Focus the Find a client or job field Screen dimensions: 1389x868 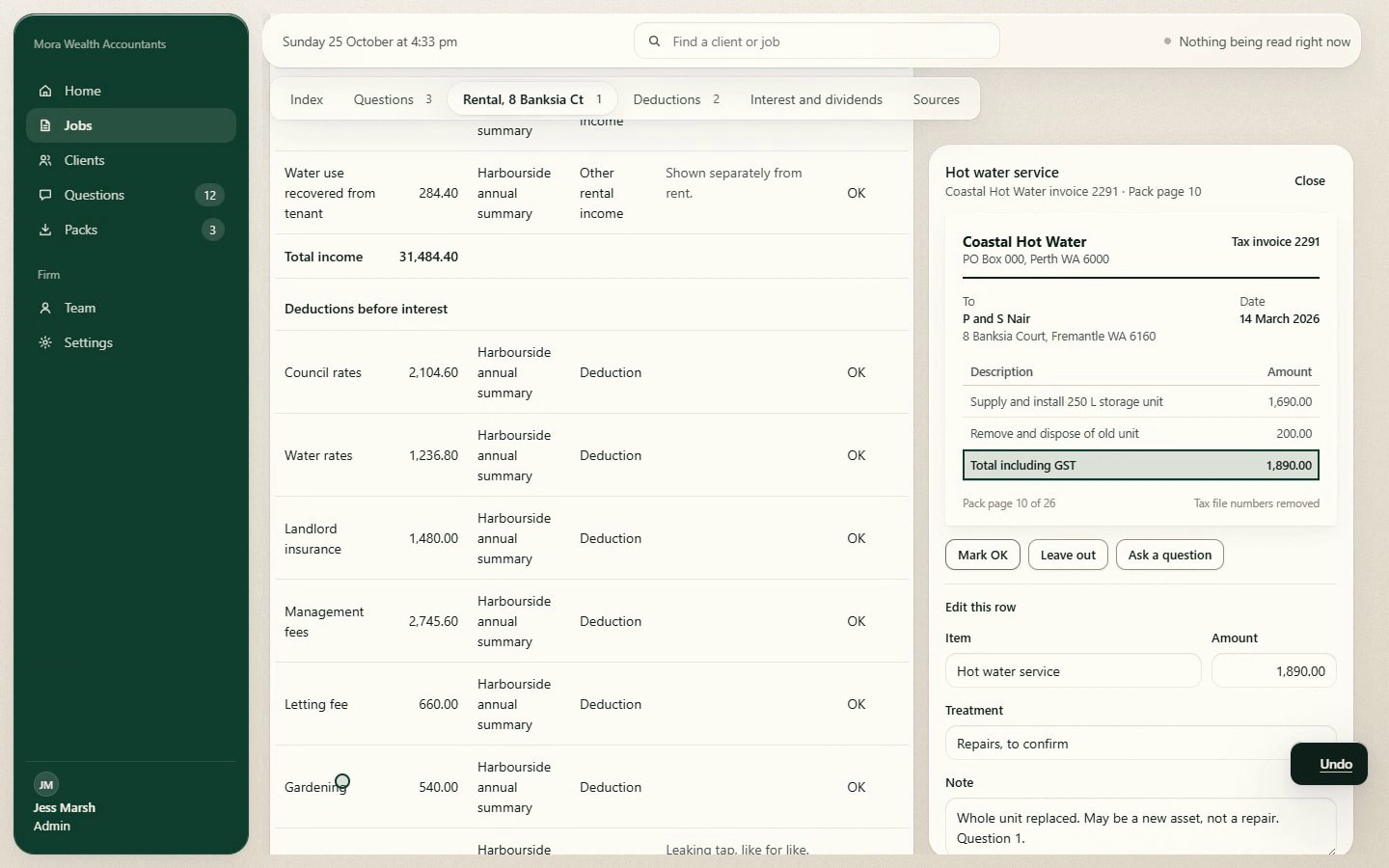pyautogui.click(x=816, y=41)
